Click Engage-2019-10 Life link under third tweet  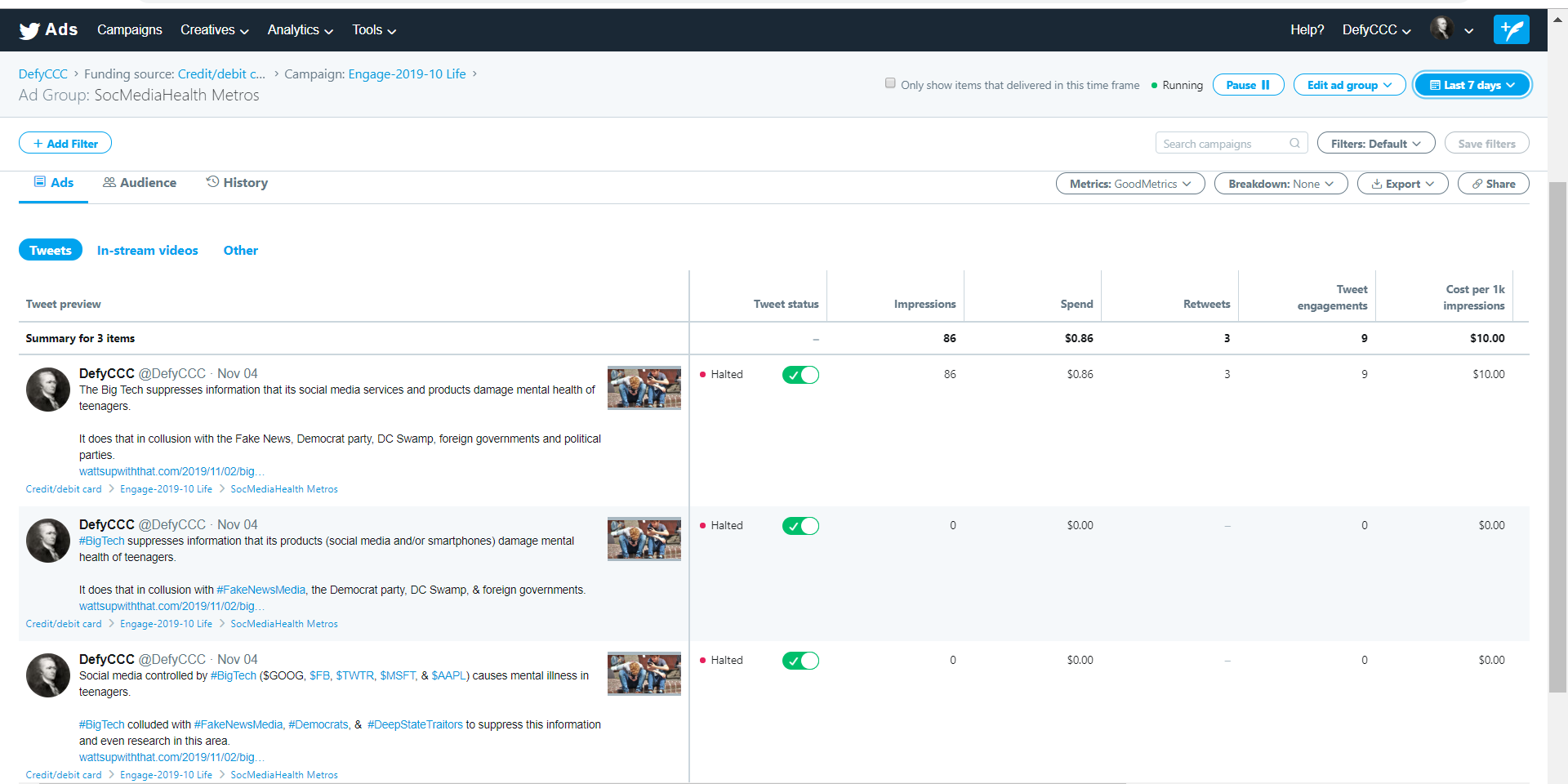coord(166,775)
